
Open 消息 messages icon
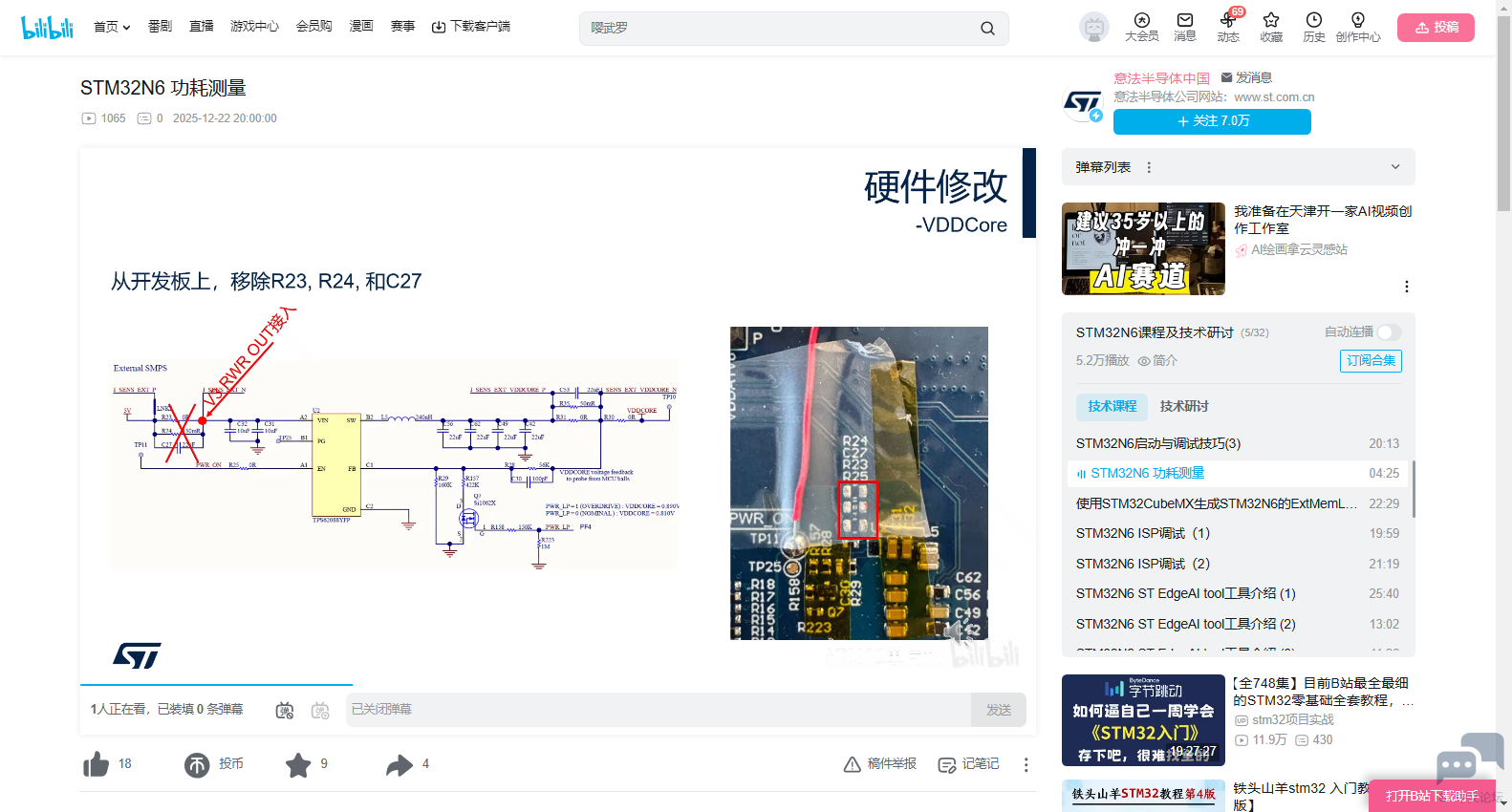pos(1185,28)
